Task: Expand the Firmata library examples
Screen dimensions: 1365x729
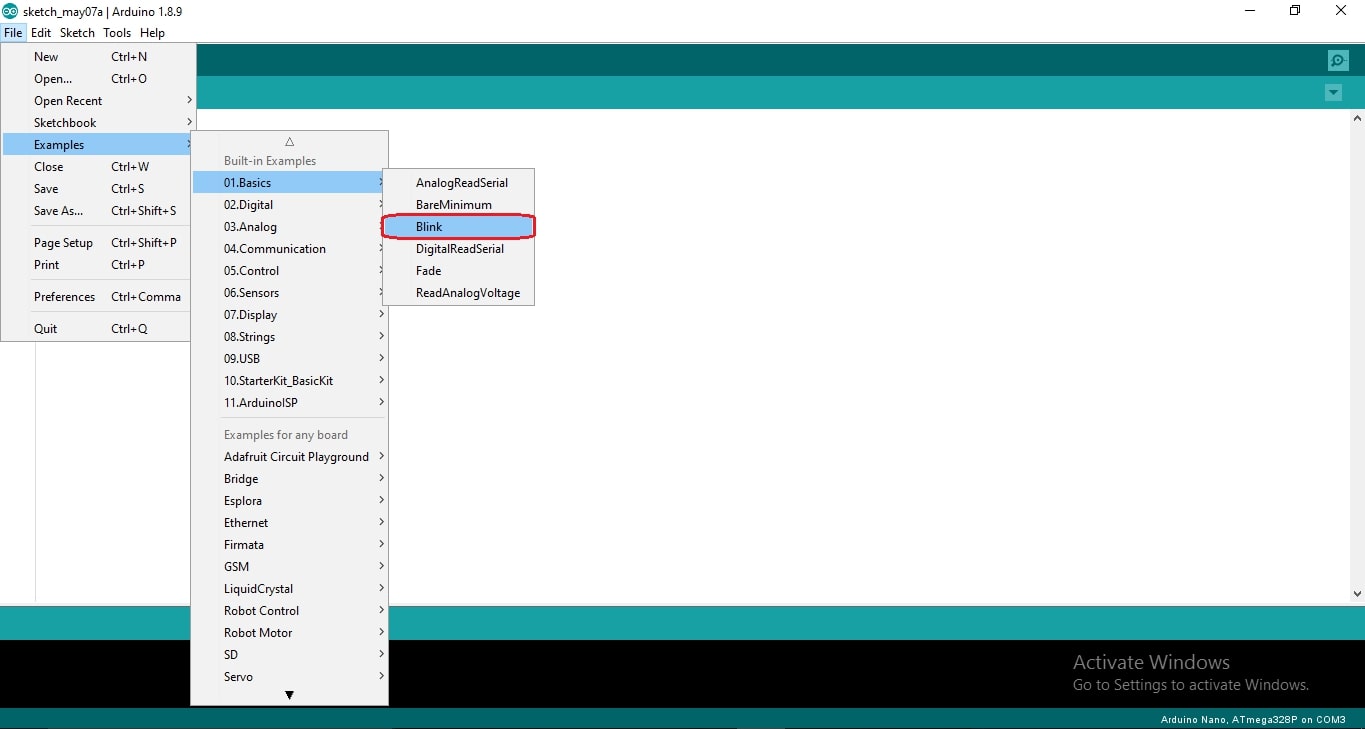Action: coord(289,545)
